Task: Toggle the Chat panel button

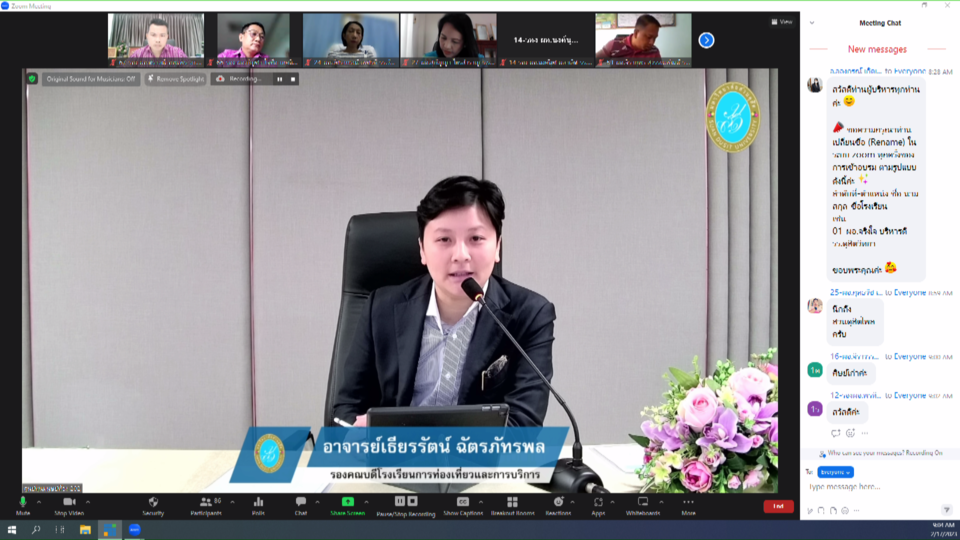Action: point(301,506)
